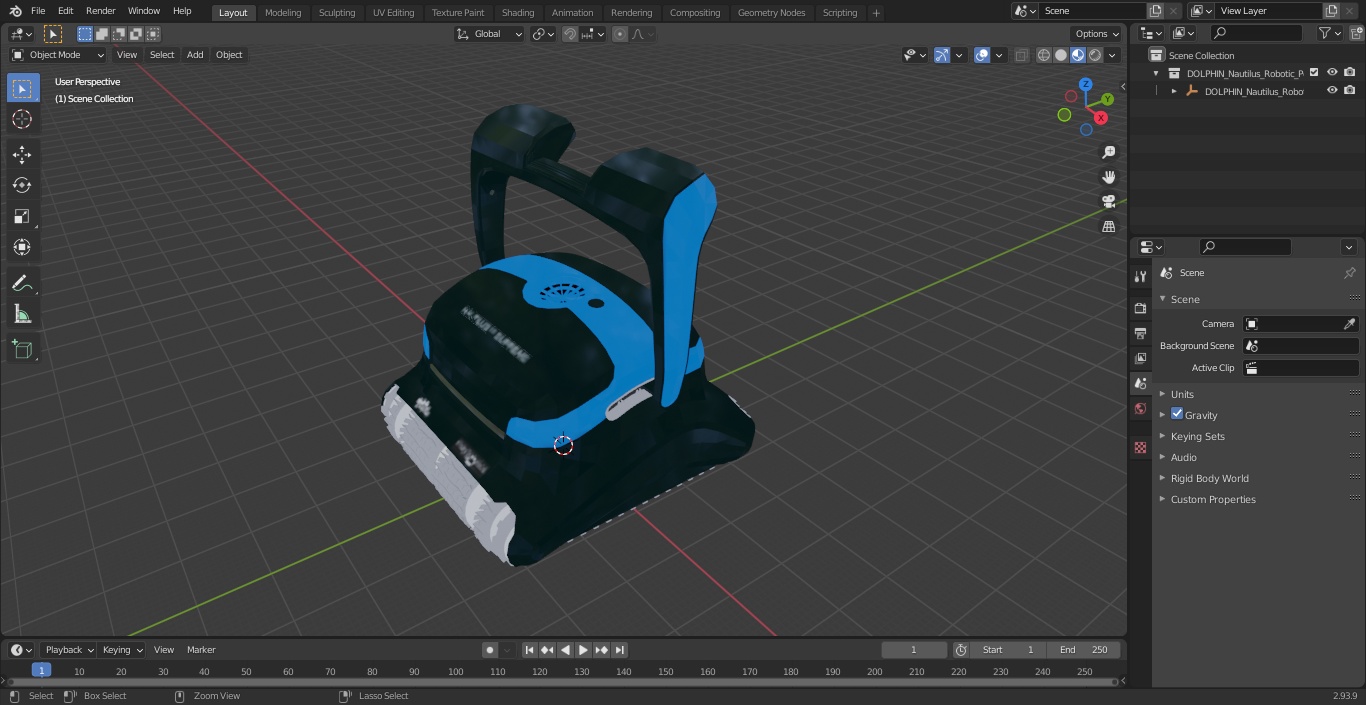Open the Render menu
The image size is (1366, 705).
pos(100,11)
